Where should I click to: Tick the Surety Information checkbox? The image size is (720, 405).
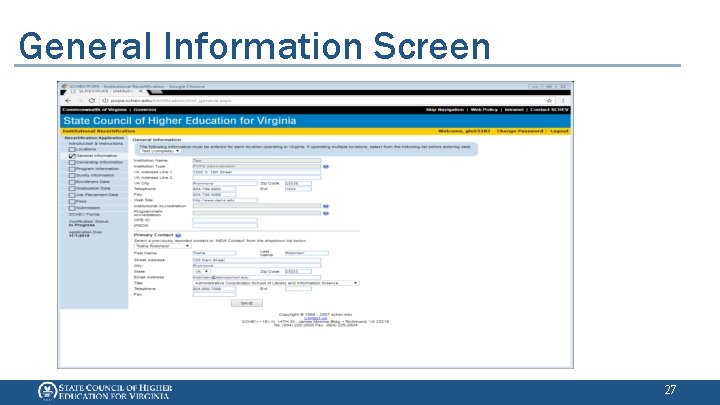[72, 175]
